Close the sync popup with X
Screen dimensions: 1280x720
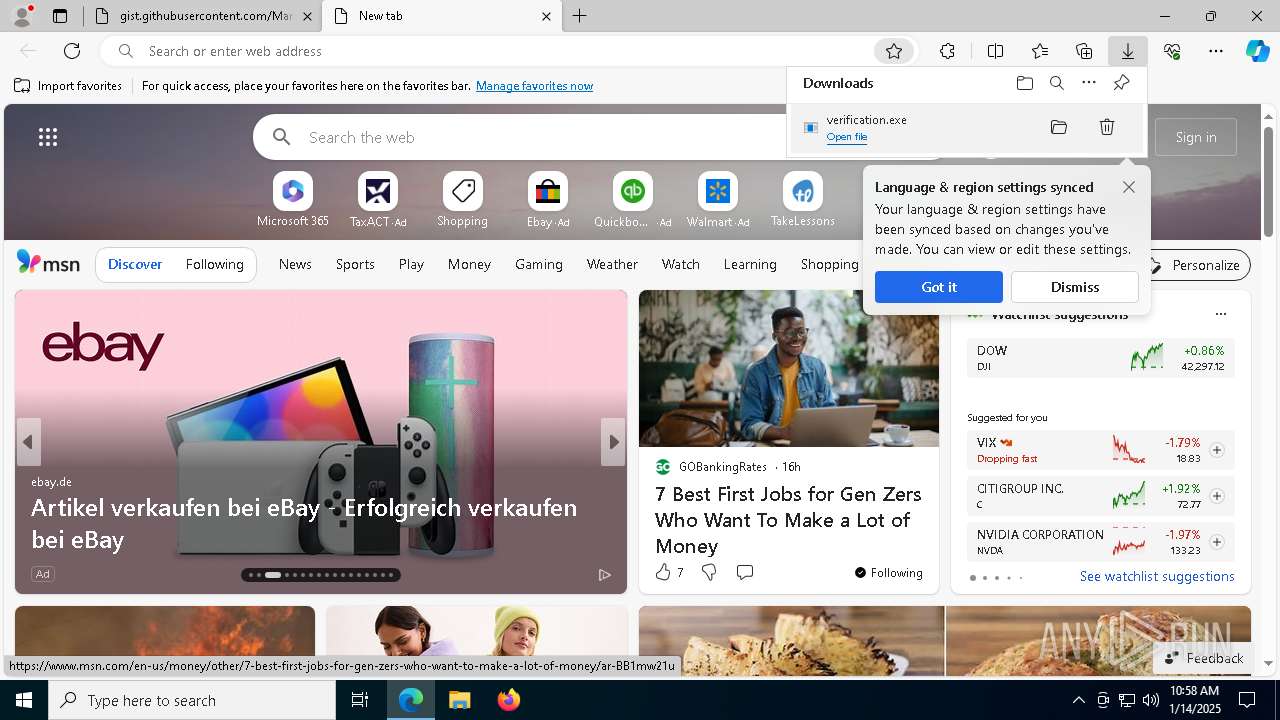pos(1129,187)
